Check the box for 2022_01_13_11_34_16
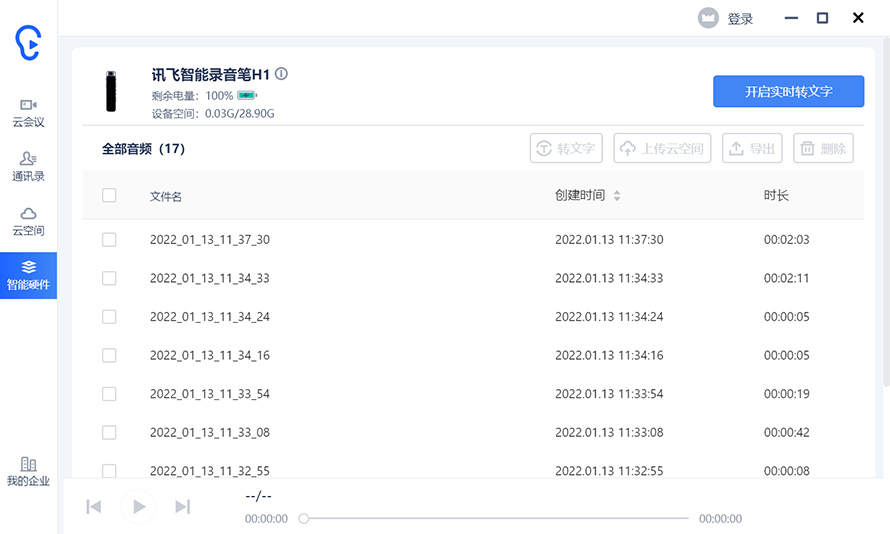 [x=109, y=355]
